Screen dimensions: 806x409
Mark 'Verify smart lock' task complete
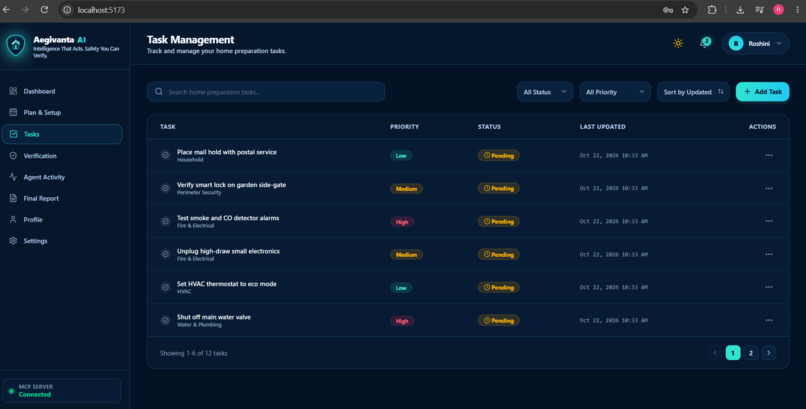[166, 188]
